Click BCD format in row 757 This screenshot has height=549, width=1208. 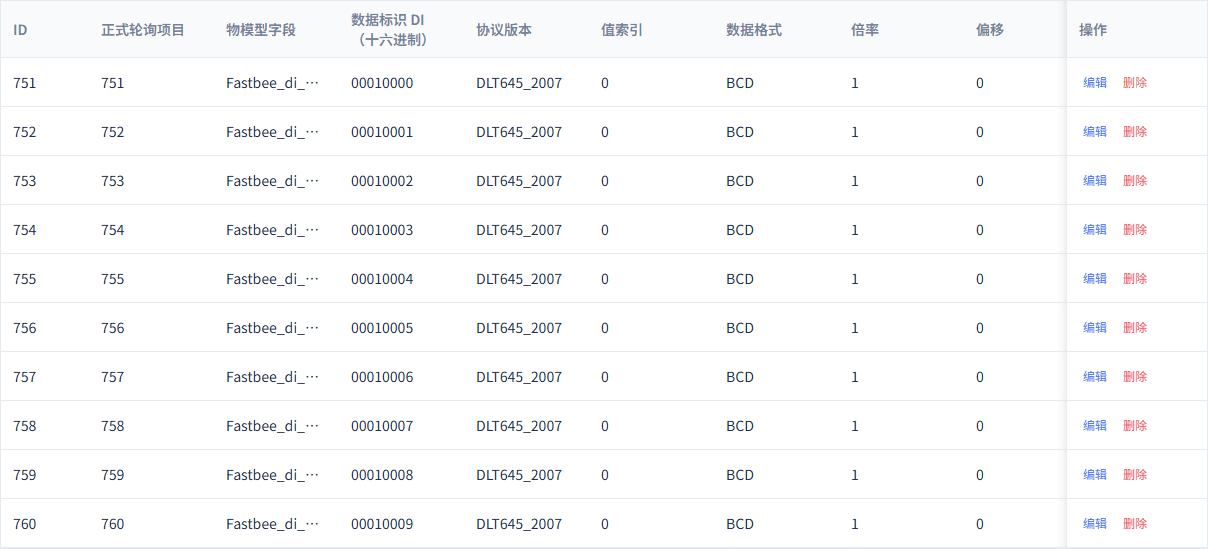tap(740, 377)
